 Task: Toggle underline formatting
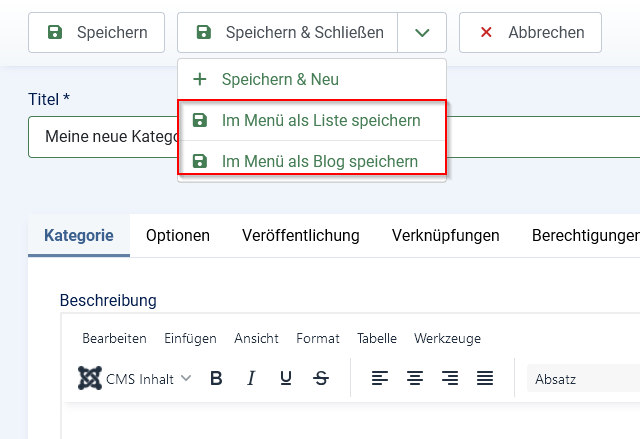[286, 379]
